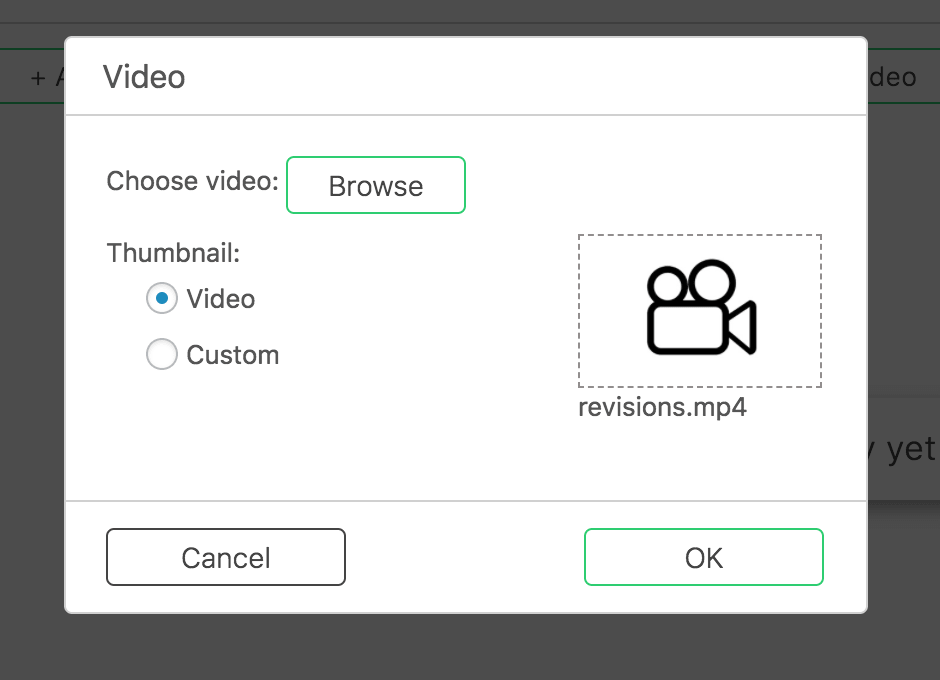Select the Video thumbnail radio button
Image resolution: width=940 pixels, height=680 pixels.
pyautogui.click(x=162, y=299)
